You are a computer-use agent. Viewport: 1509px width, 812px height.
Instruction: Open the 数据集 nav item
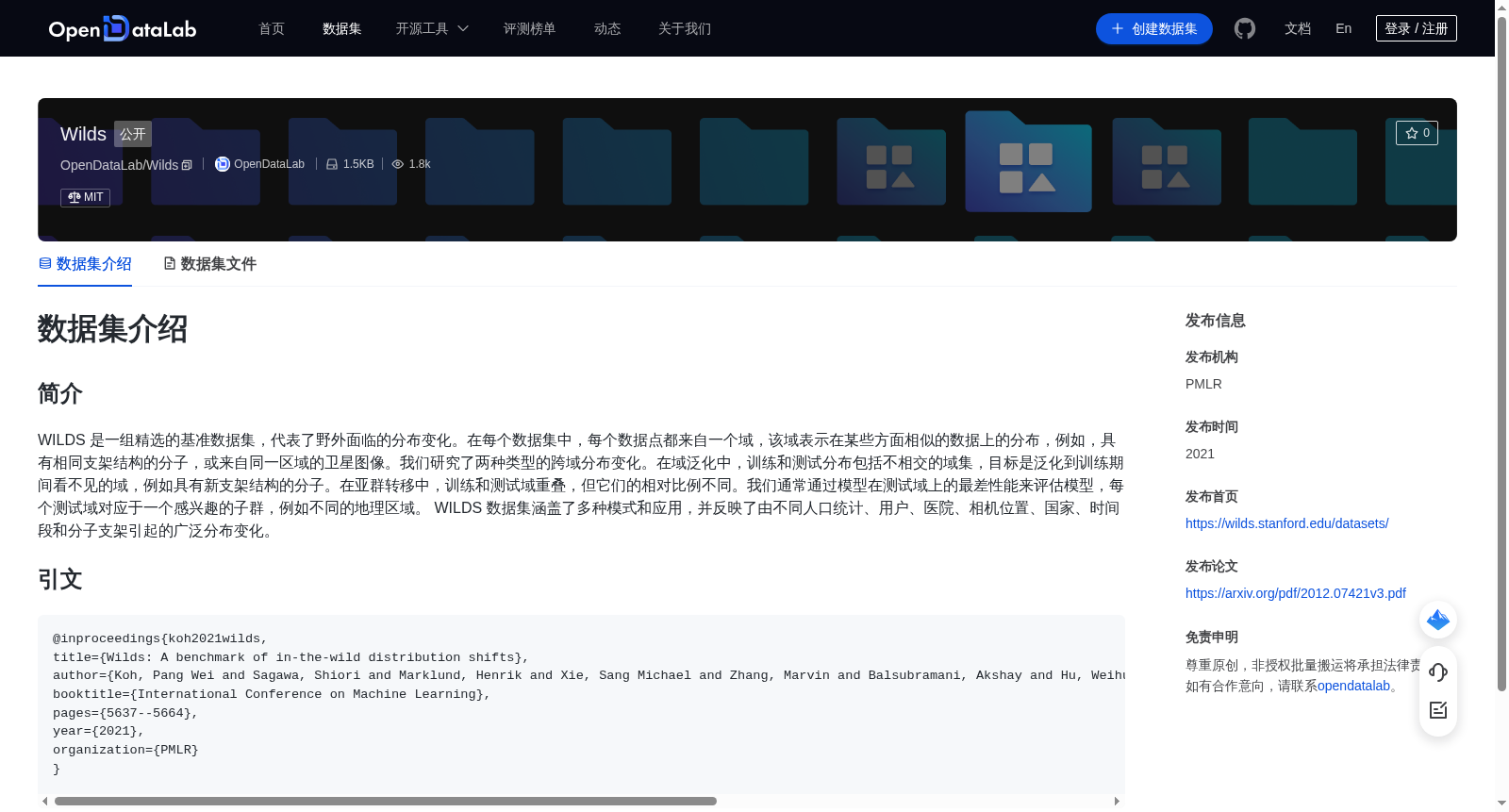coord(342,29)
